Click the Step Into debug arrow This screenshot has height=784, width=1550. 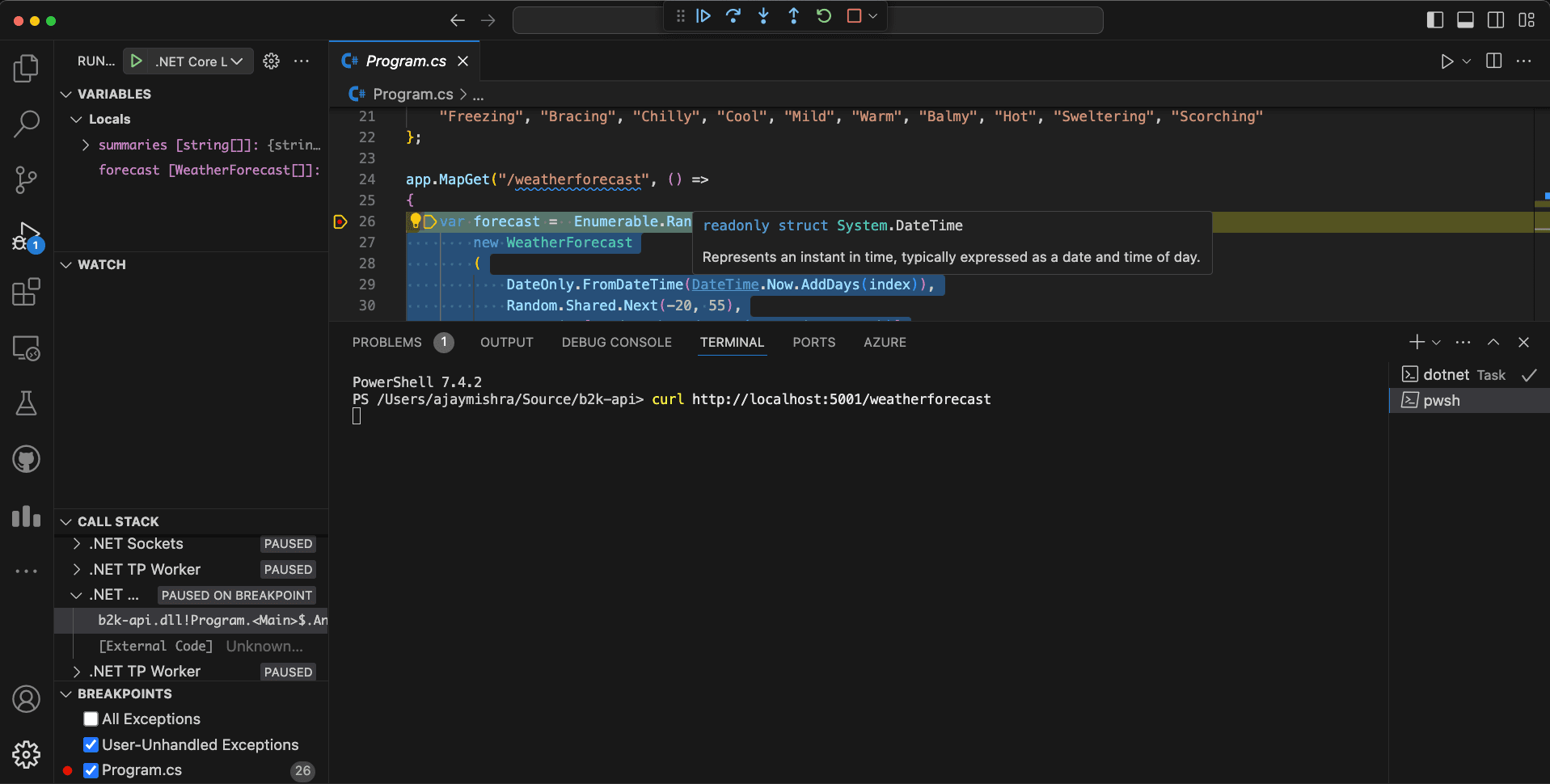coord(763,16)
